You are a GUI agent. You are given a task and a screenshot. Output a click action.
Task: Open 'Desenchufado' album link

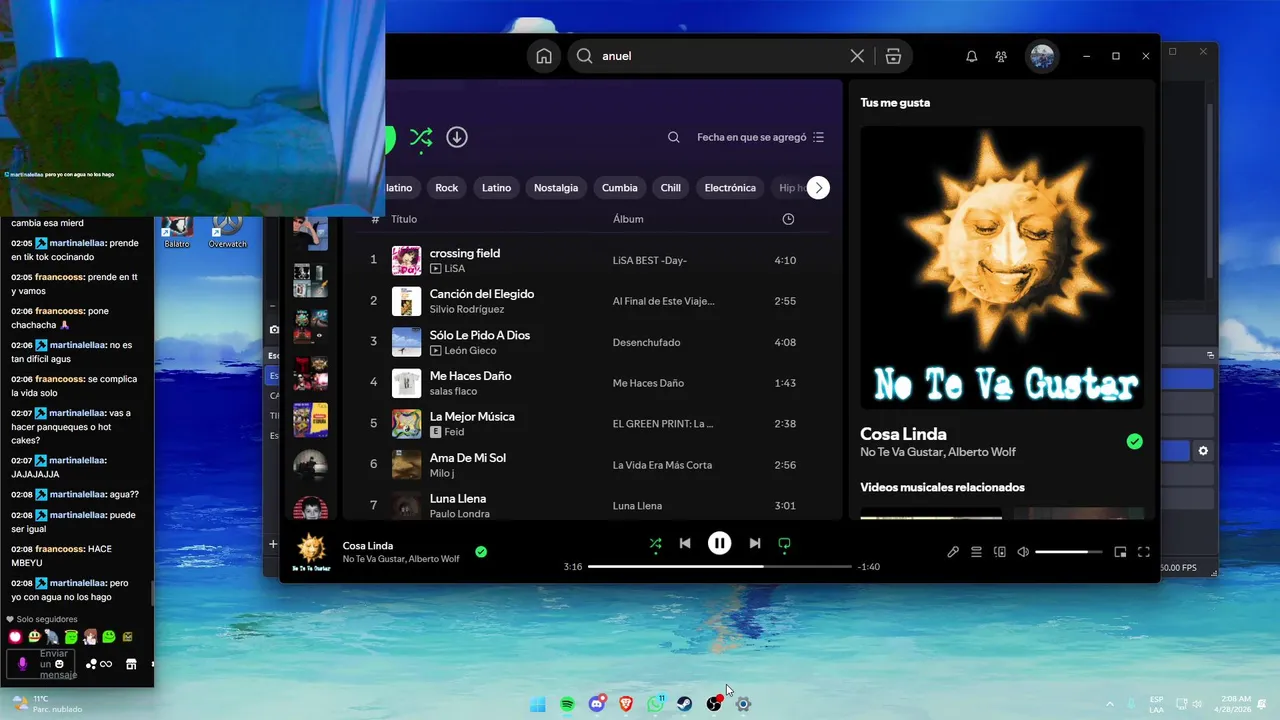point(646,342)
